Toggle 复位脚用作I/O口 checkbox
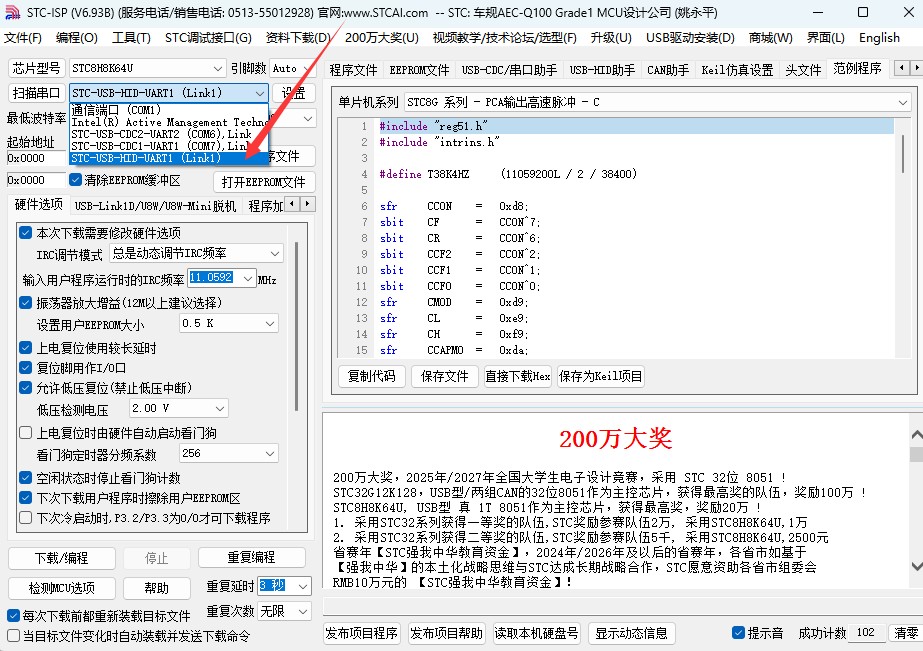Image resolution: width=923 pixels, height=651 pixels. pos(25,368)
